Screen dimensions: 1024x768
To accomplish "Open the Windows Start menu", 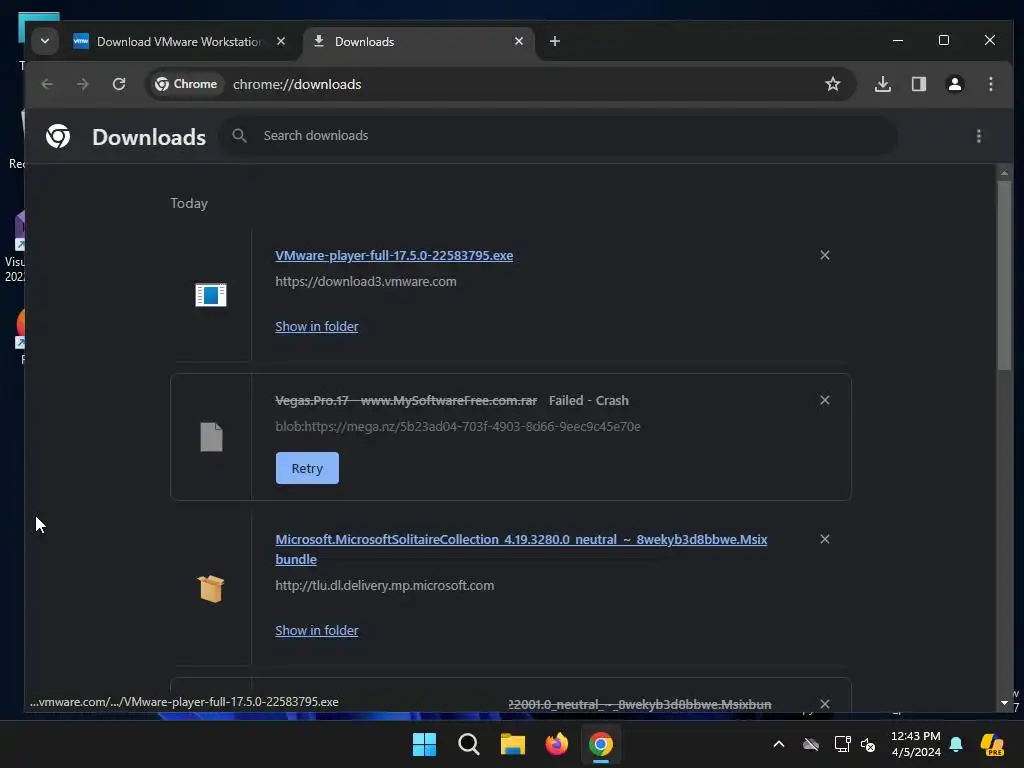I will 424,744.
